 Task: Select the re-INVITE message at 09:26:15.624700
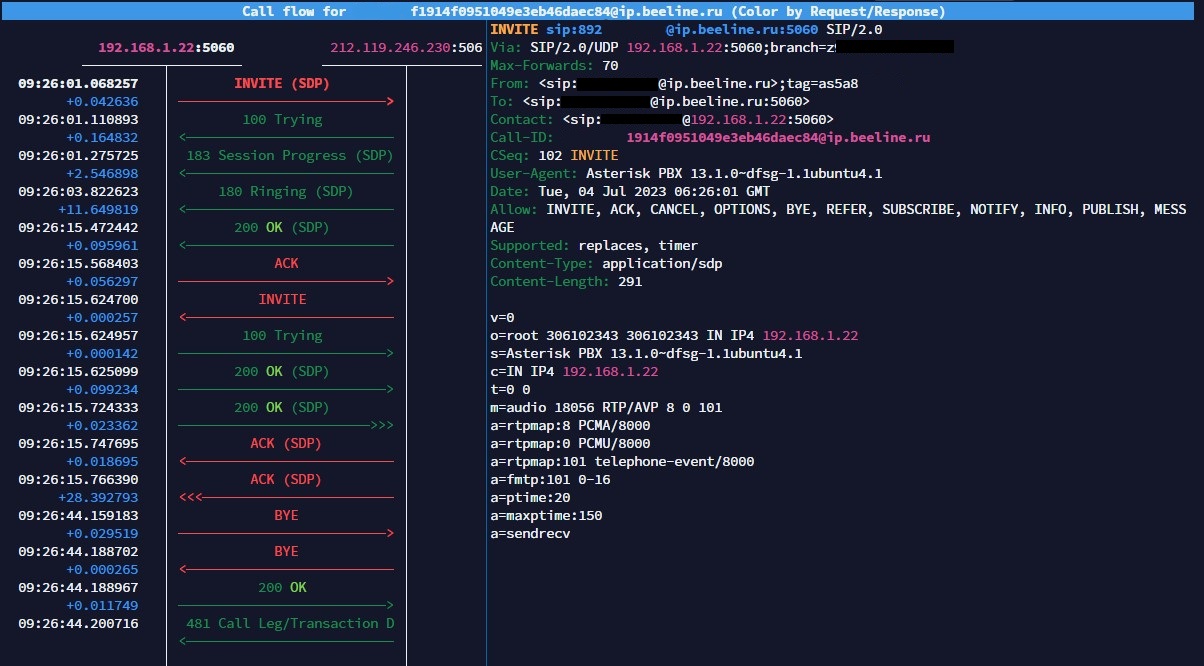tap(283, 300)
